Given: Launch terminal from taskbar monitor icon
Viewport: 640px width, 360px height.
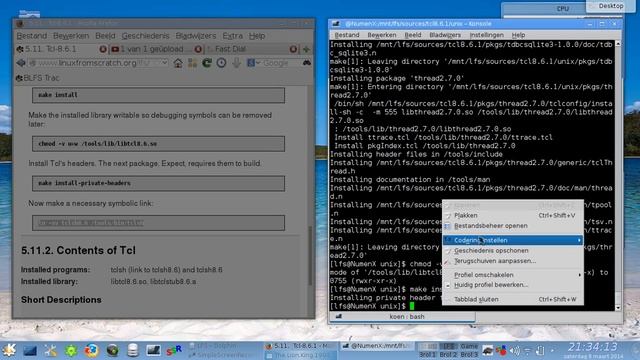Looking at the screenshot, I should [153, 350].
